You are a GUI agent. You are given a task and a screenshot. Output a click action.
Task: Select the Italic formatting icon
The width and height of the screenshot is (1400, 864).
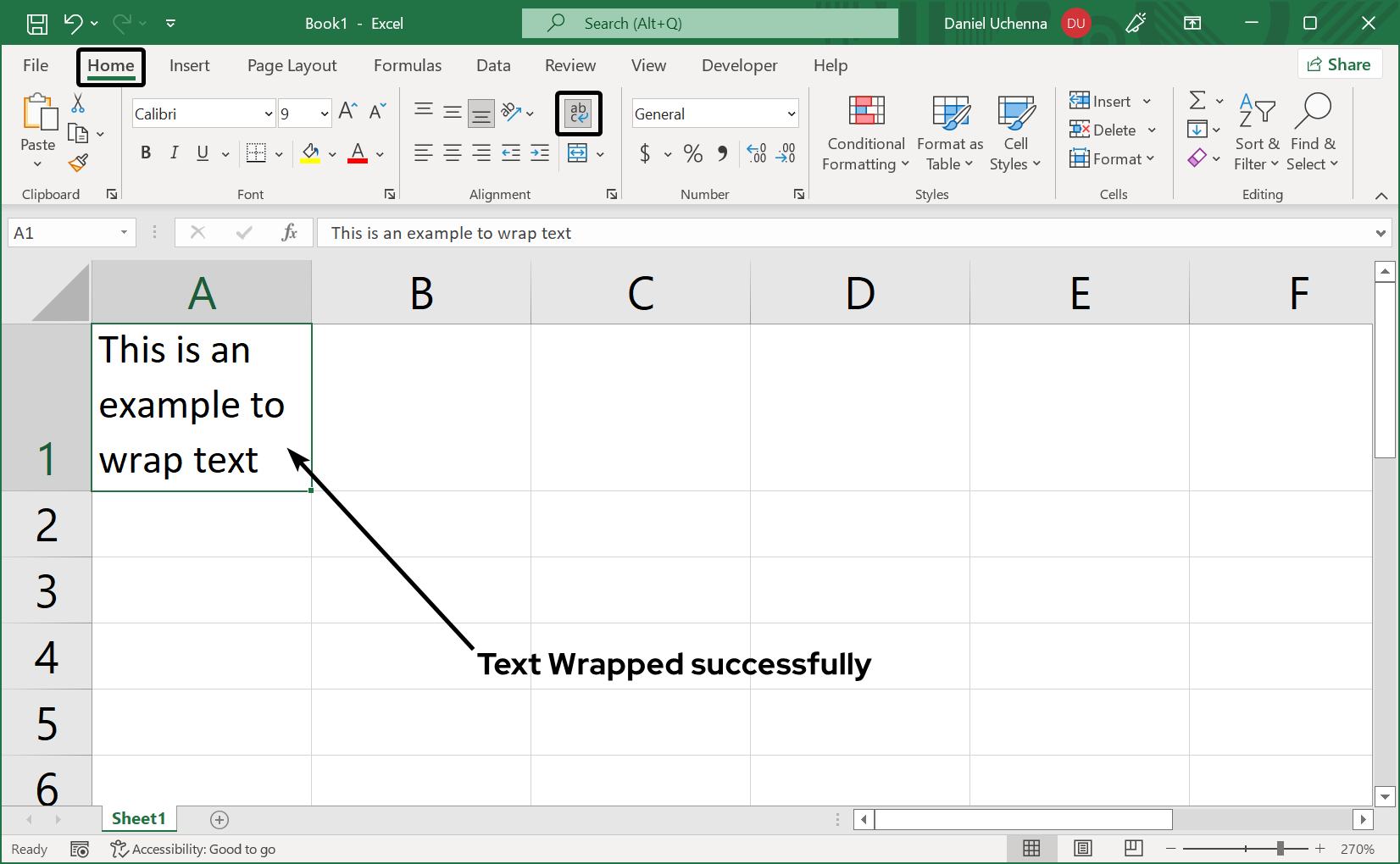(174, 153)
